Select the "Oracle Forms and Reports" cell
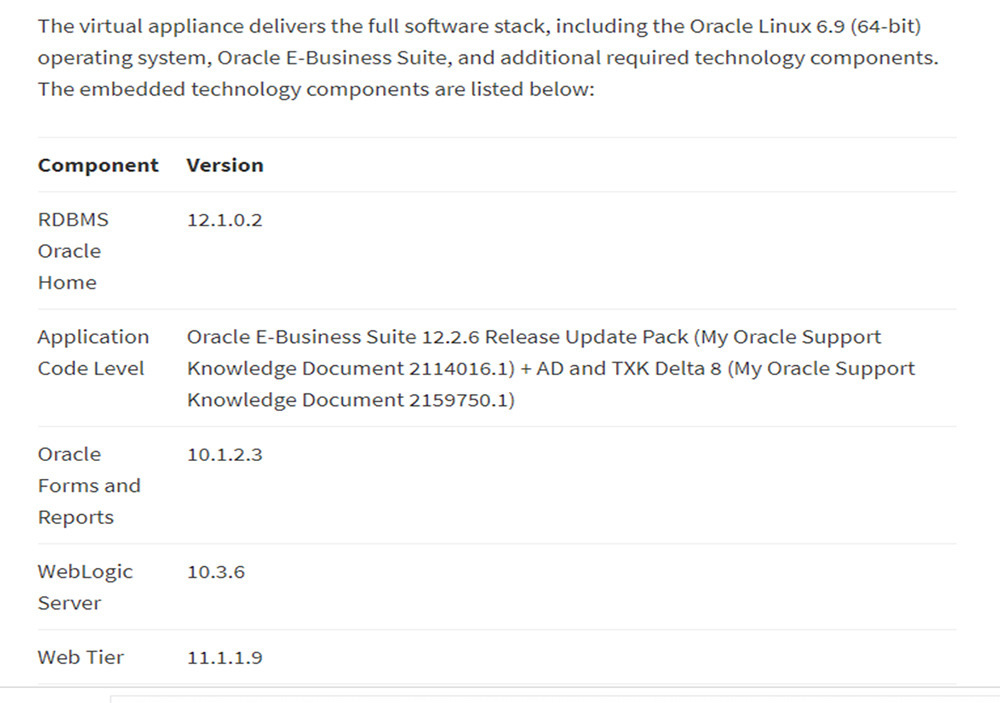This screenshot has height=703, width=1000. (89, 485)
